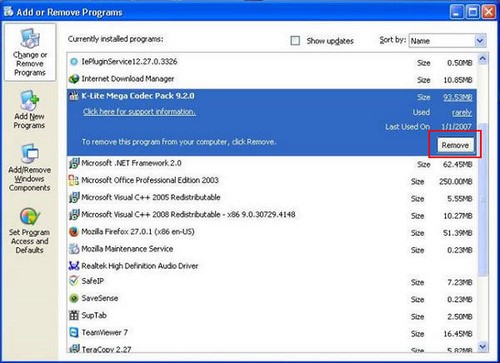Select SaveSense entry
The image size is (500, 363).
coord(272,298)
